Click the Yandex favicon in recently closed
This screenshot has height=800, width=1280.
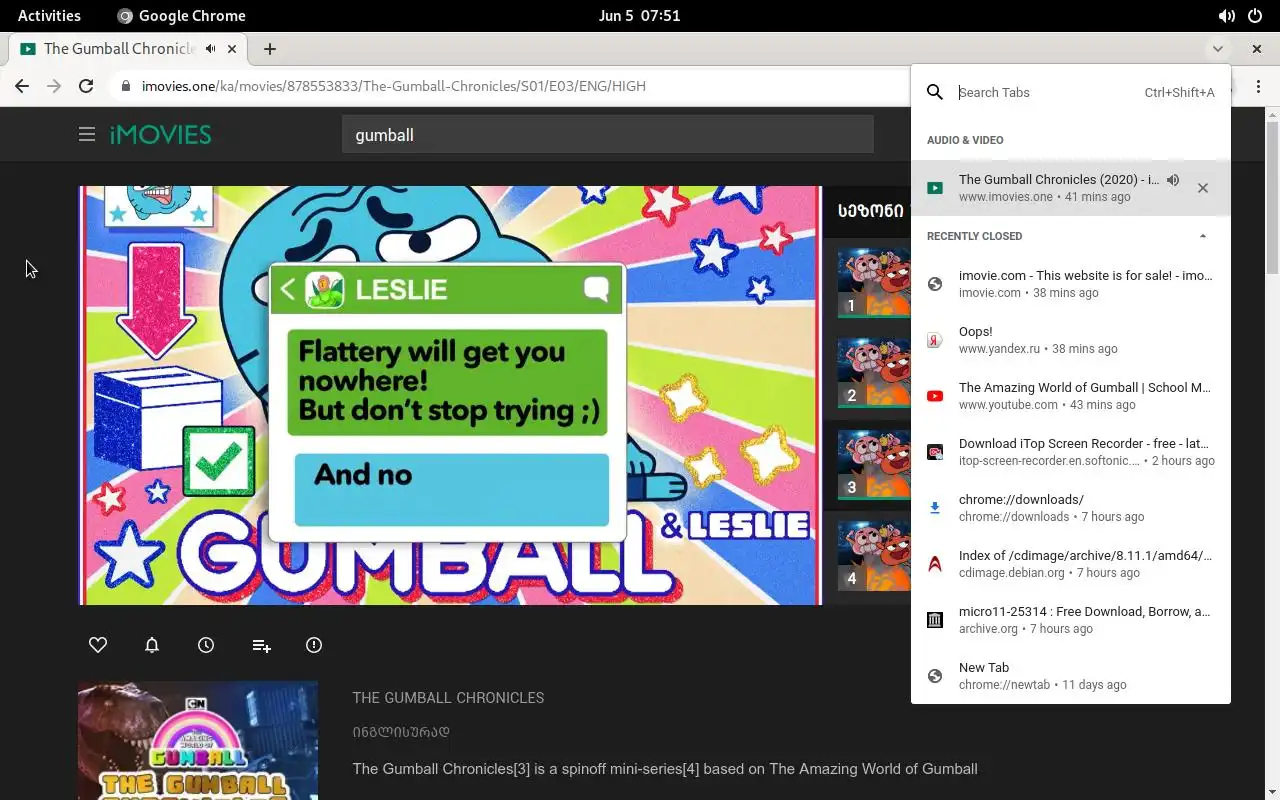(x=935, y=340)
